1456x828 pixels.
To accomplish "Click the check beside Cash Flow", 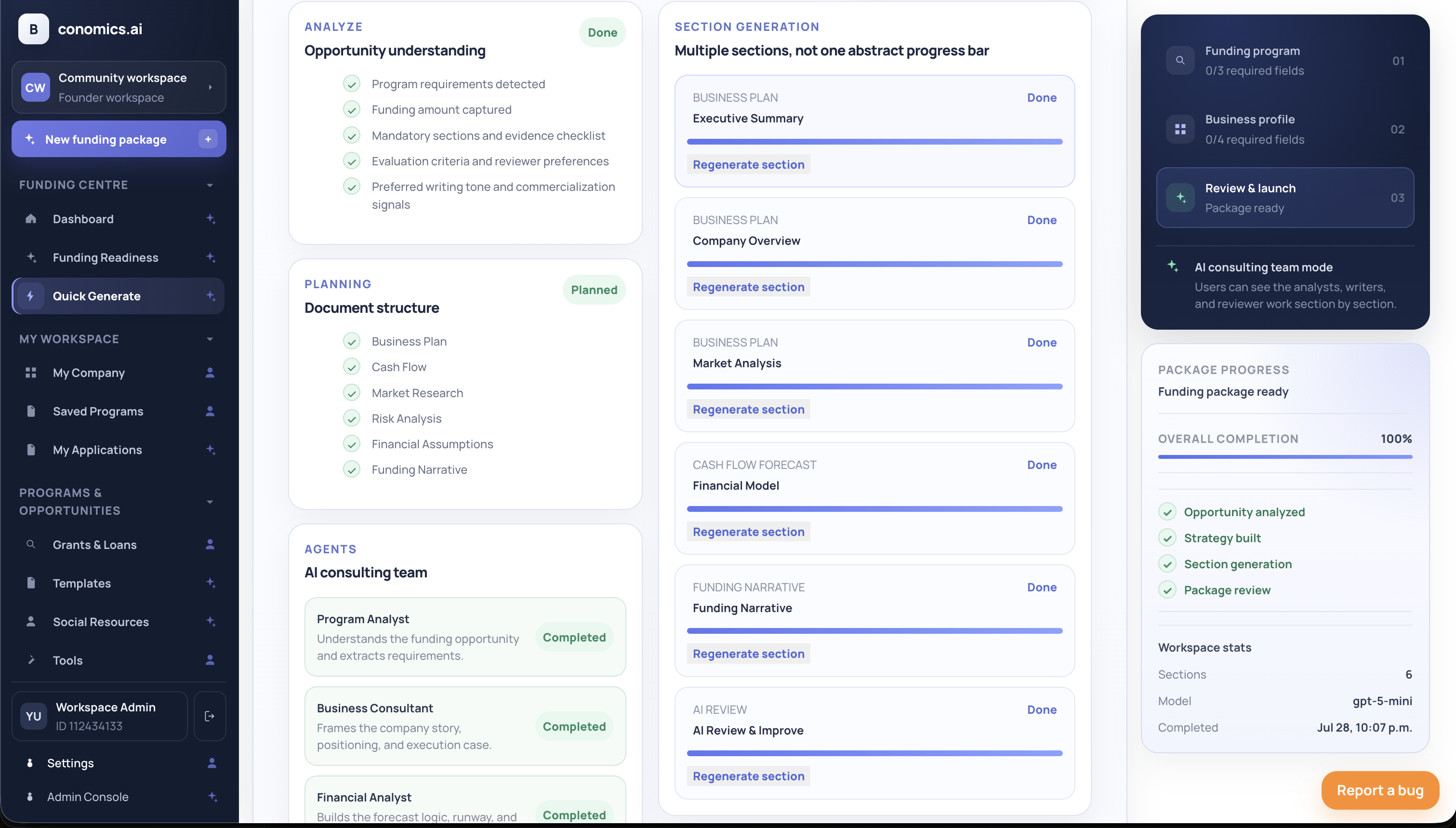I will (x=352, y=367).
